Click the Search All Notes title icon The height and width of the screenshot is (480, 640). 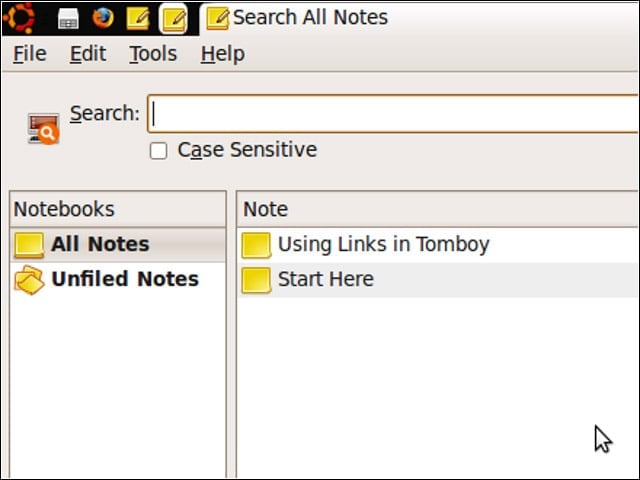point(217,18)
